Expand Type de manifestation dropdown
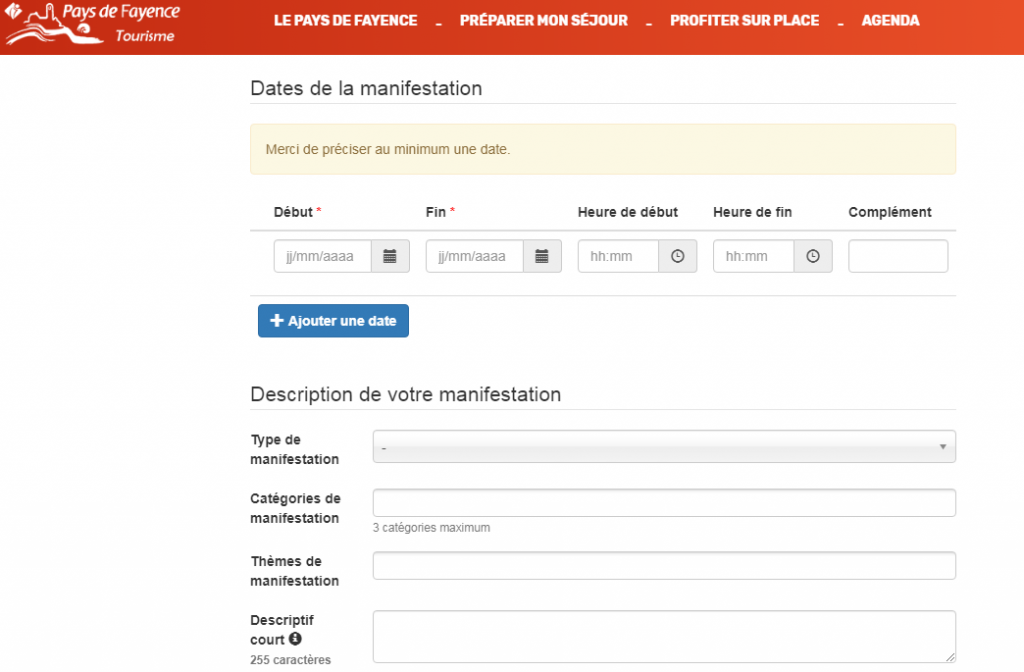This screenshot has height=672, width=1024. [x=664, y=447]
